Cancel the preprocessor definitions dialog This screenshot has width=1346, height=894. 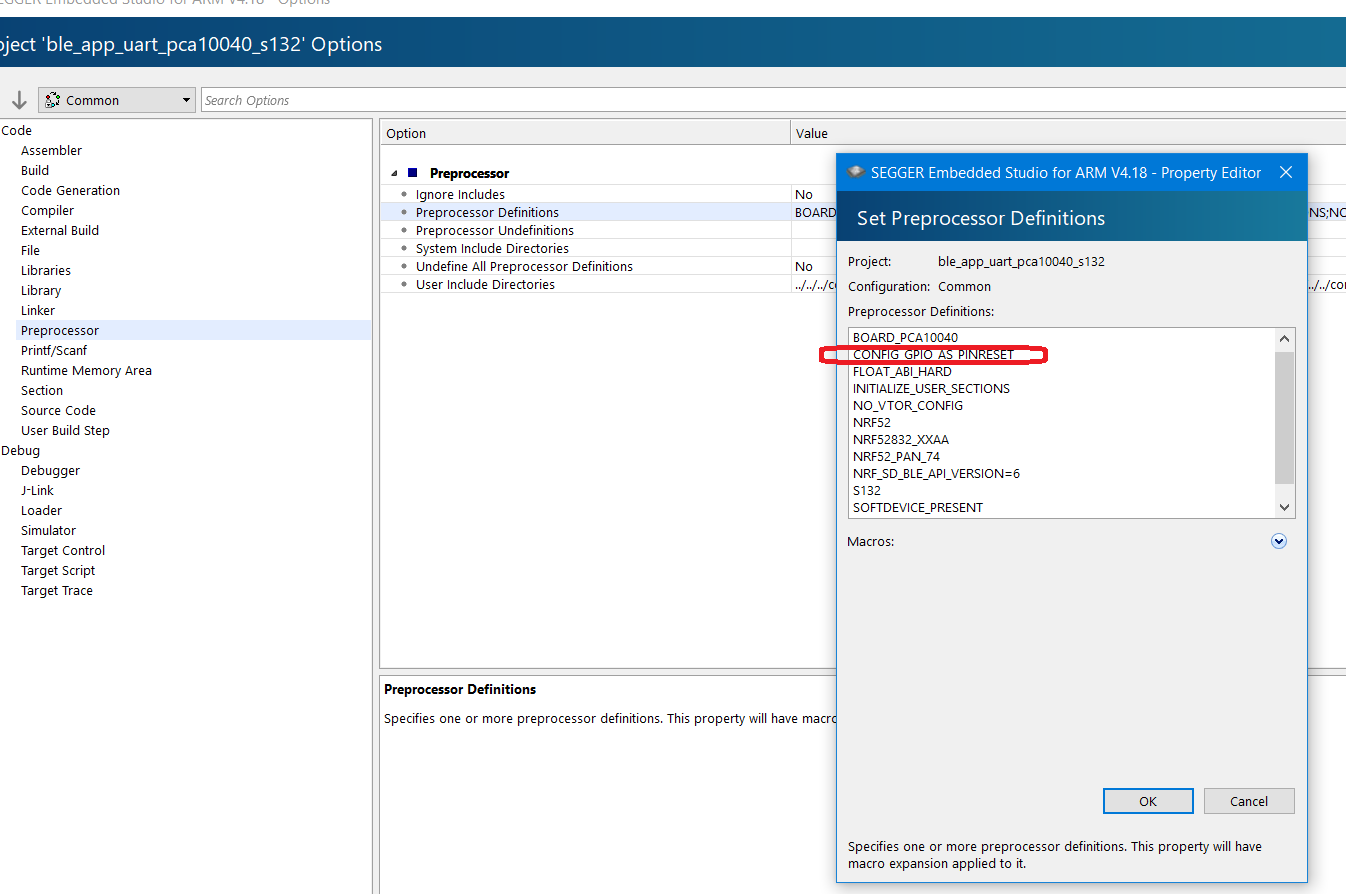(x=1248, y=801)
